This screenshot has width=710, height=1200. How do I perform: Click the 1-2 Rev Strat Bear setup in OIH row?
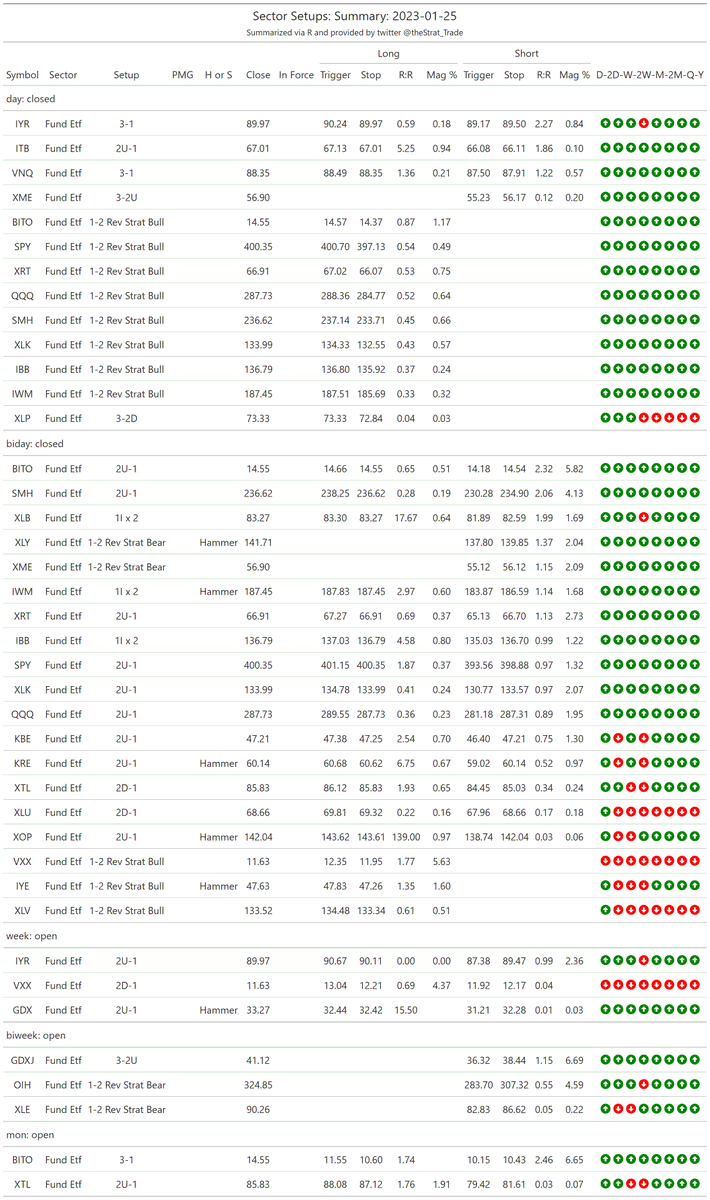click(127, 1085)
